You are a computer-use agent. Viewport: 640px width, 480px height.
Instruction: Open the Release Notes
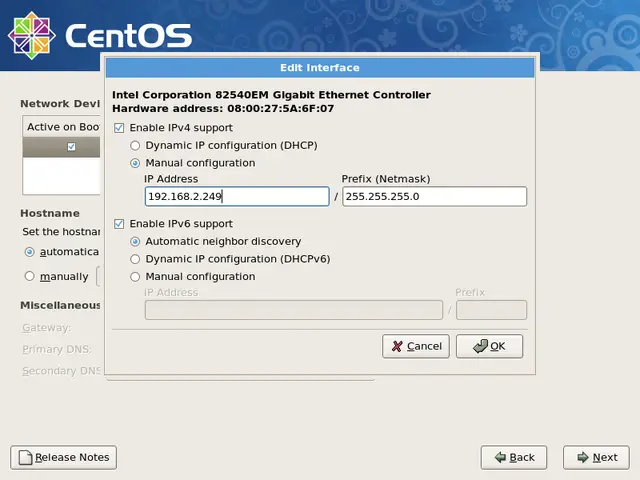click(x=63, y=458)
